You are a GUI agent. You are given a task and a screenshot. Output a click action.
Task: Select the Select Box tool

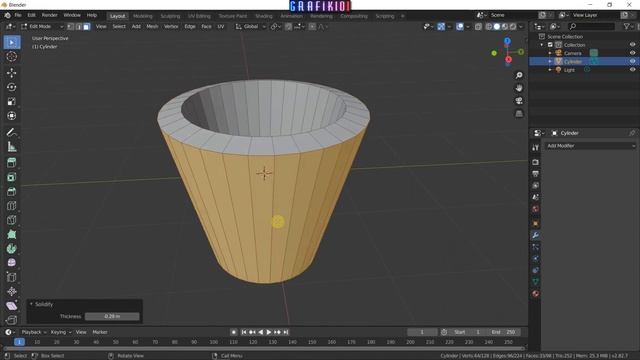pyautogui.click(x=12, y=42)
